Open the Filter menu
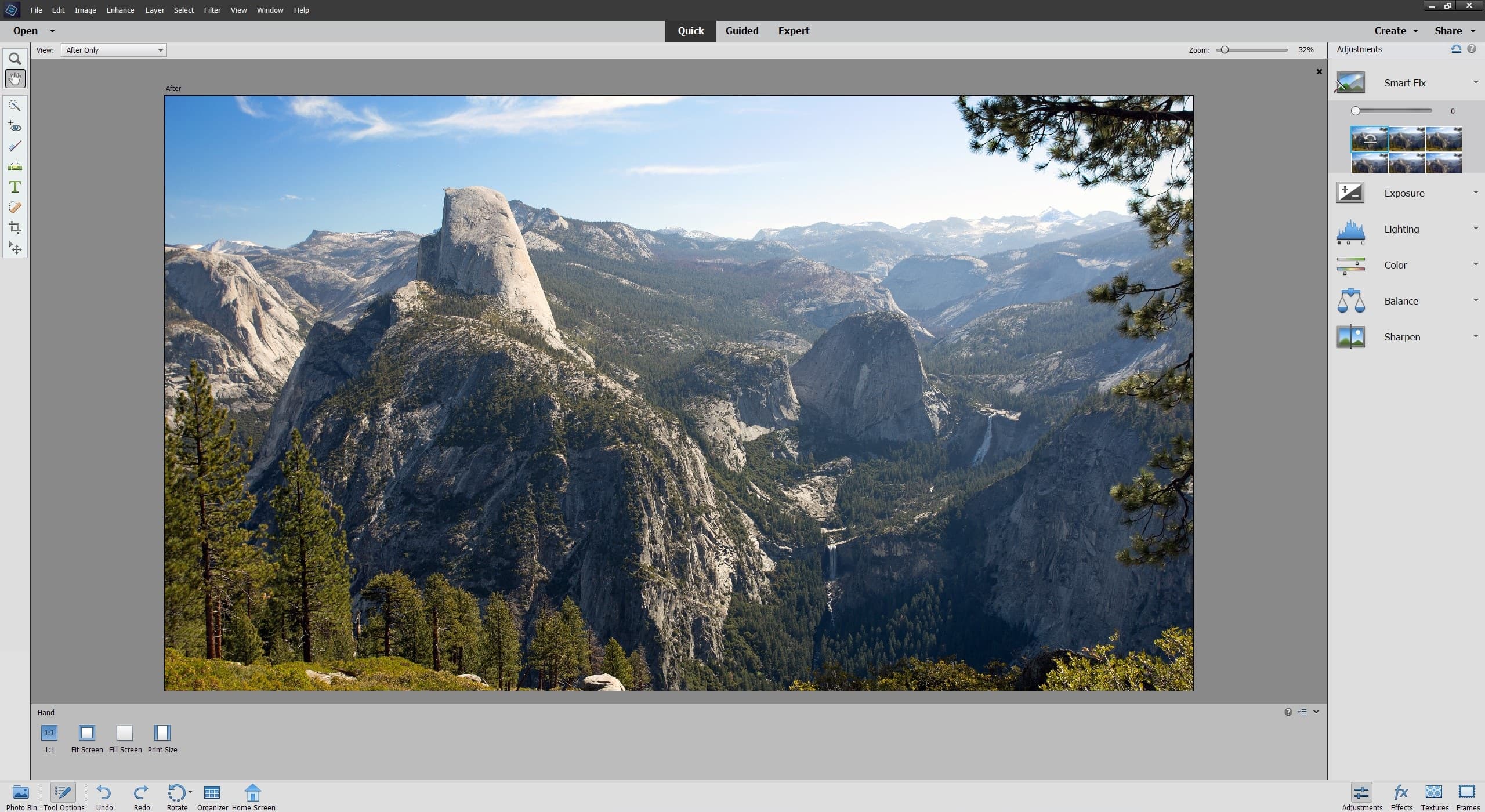Screen dimensions: 1485x812 coord(211,9)
